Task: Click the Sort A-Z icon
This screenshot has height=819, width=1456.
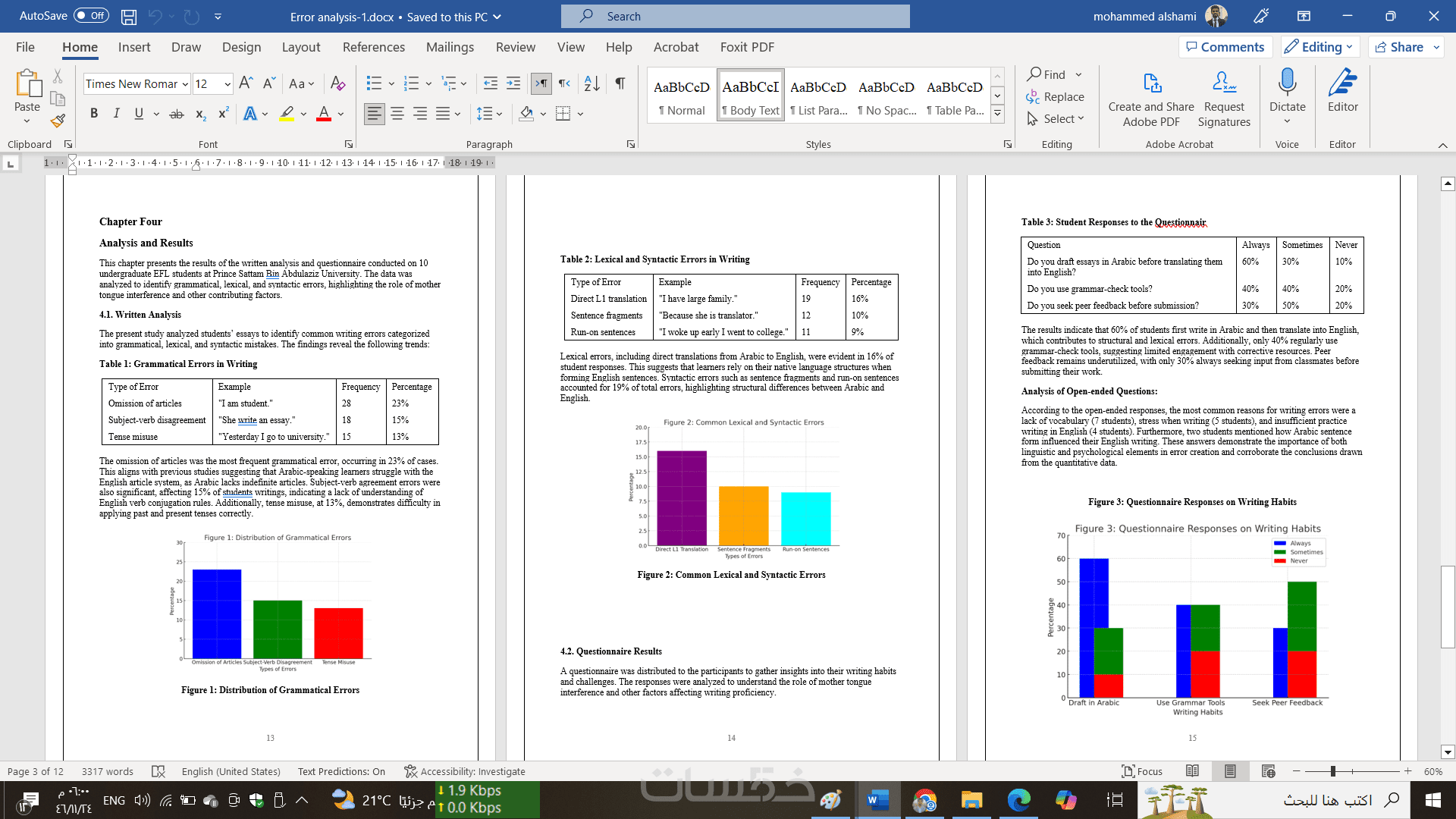Action: [592, 83]
